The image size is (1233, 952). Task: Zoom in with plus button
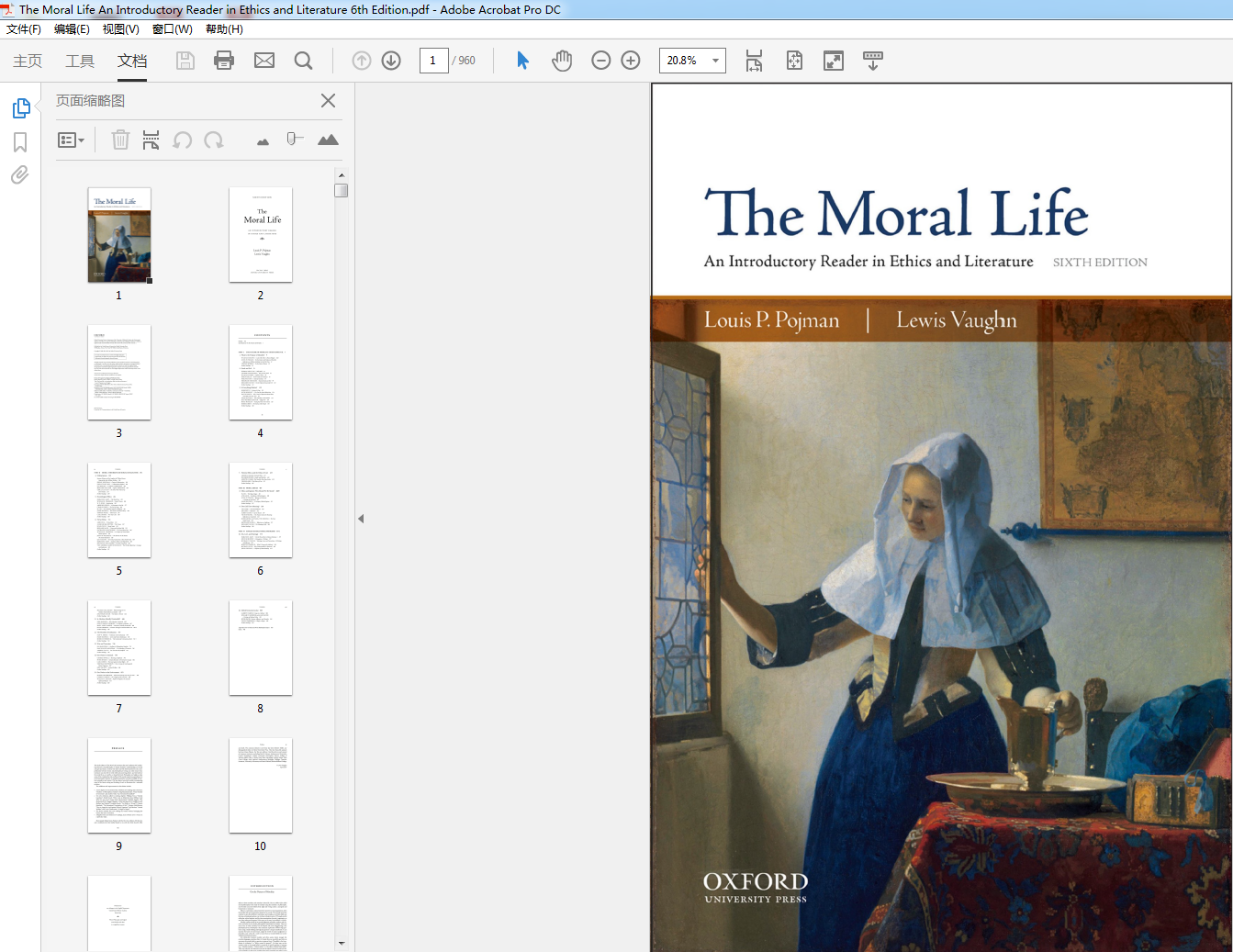[x=631, y=61]
